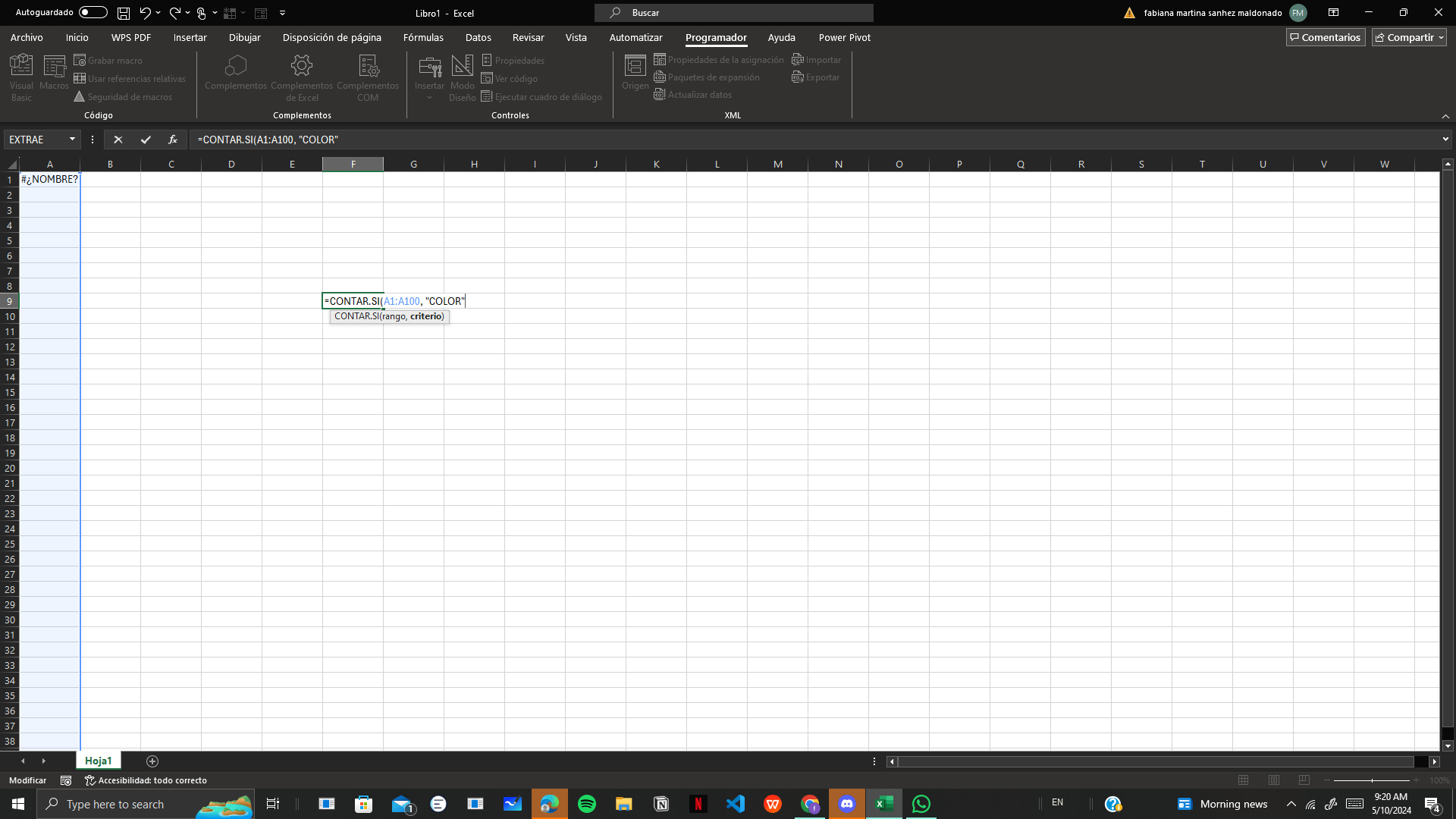This screenshot has height=819, width=1456.
Task: Click the Undo arrow icon
Action: coord(145,13)
